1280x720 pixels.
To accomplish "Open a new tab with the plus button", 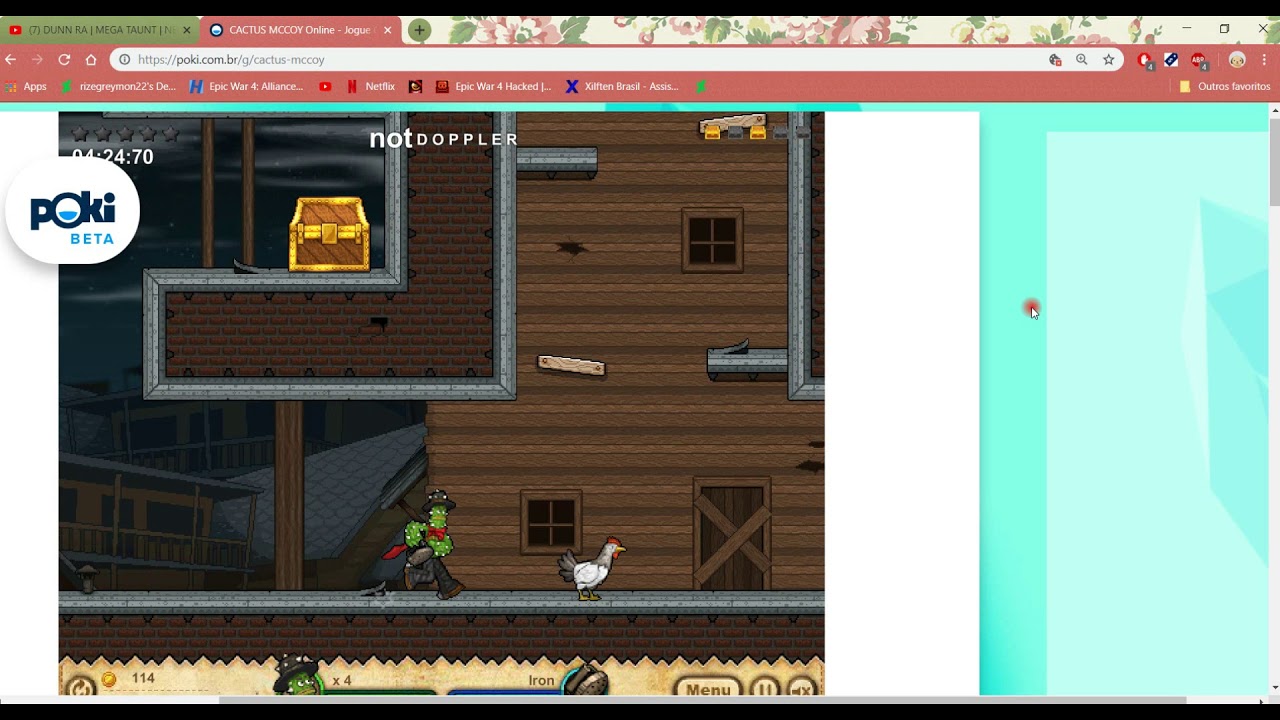I will (419, 30).
